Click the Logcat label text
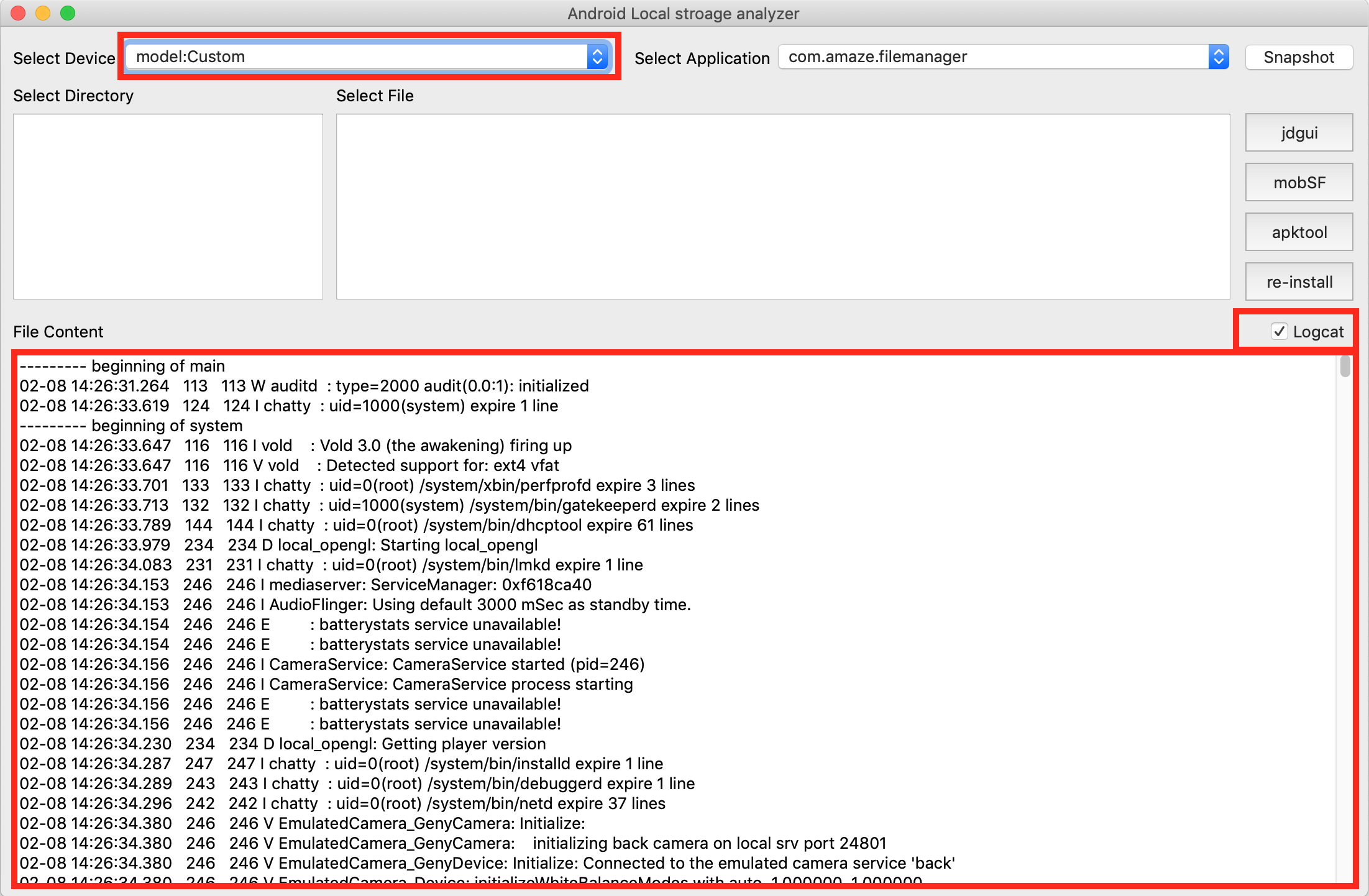 pos(1318,332)
